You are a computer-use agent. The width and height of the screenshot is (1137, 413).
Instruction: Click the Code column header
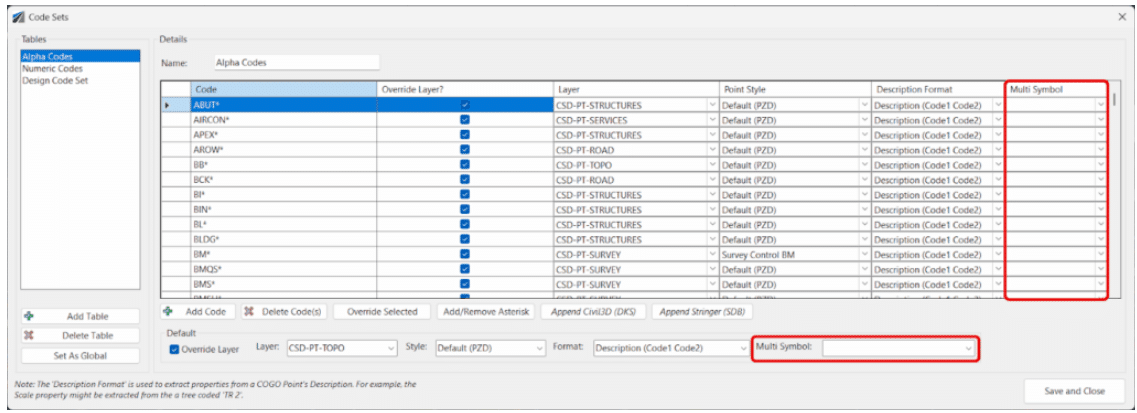click(x=284, y=89)
